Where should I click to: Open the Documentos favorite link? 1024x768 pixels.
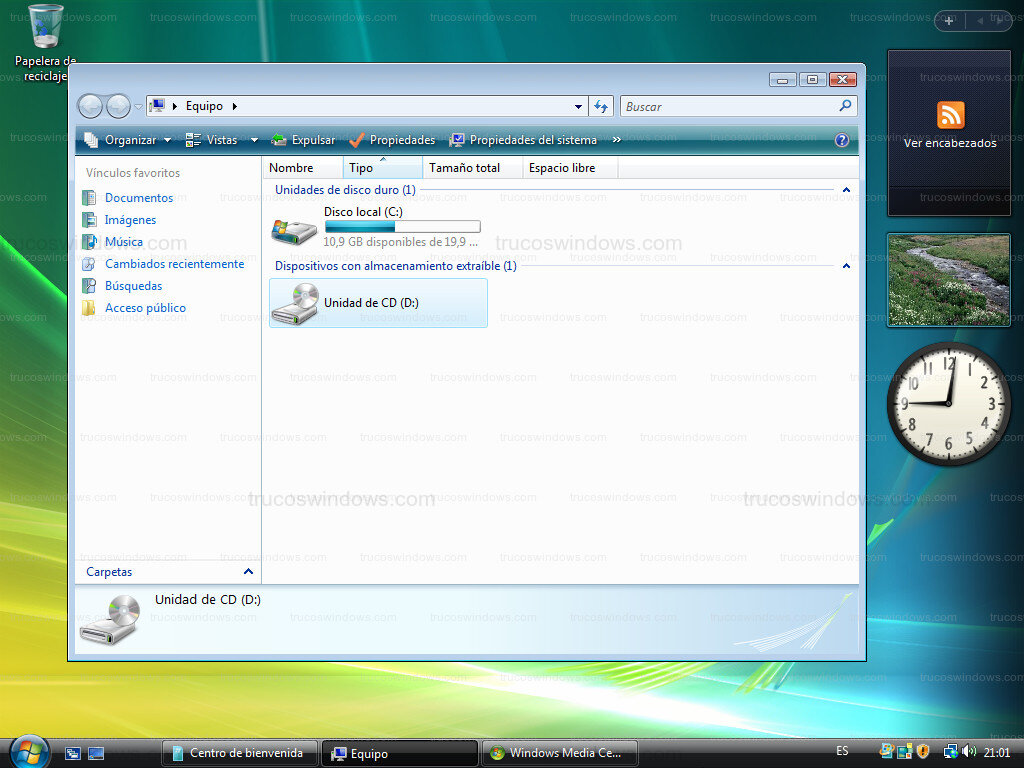(137, 197)
